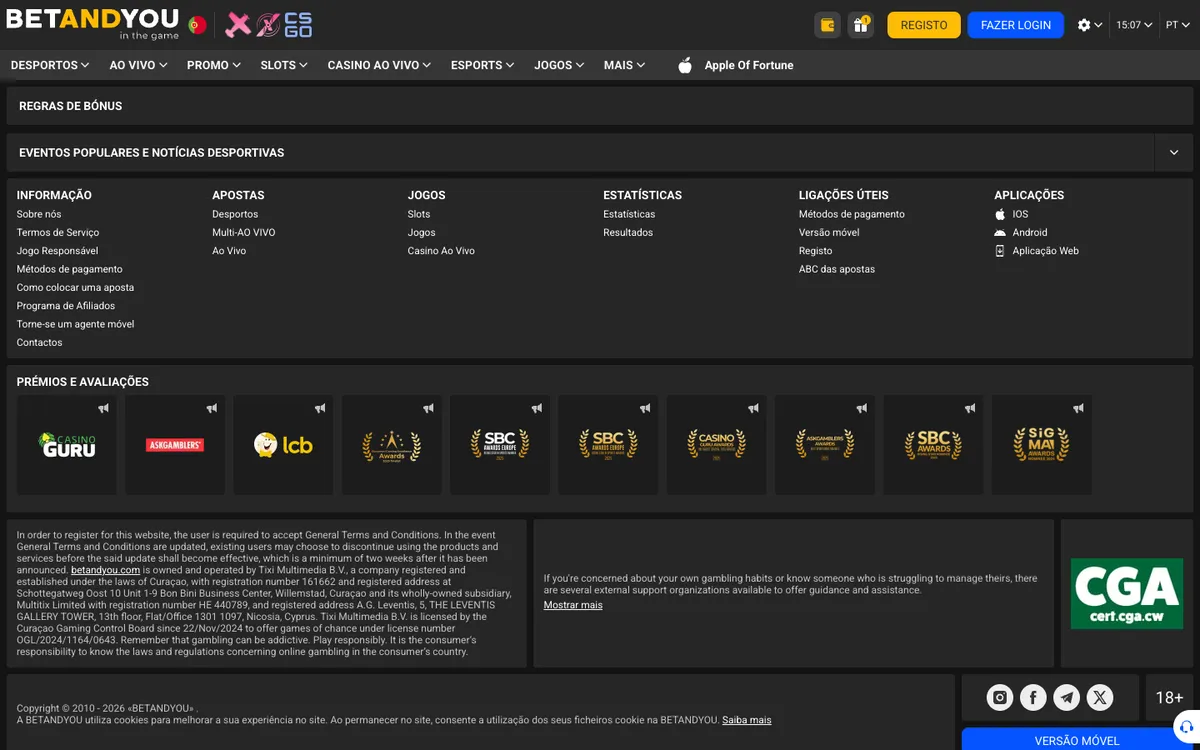Open Torne-se um agente móvel link
Screen dimensions: 1200x750
click(75, 324)
